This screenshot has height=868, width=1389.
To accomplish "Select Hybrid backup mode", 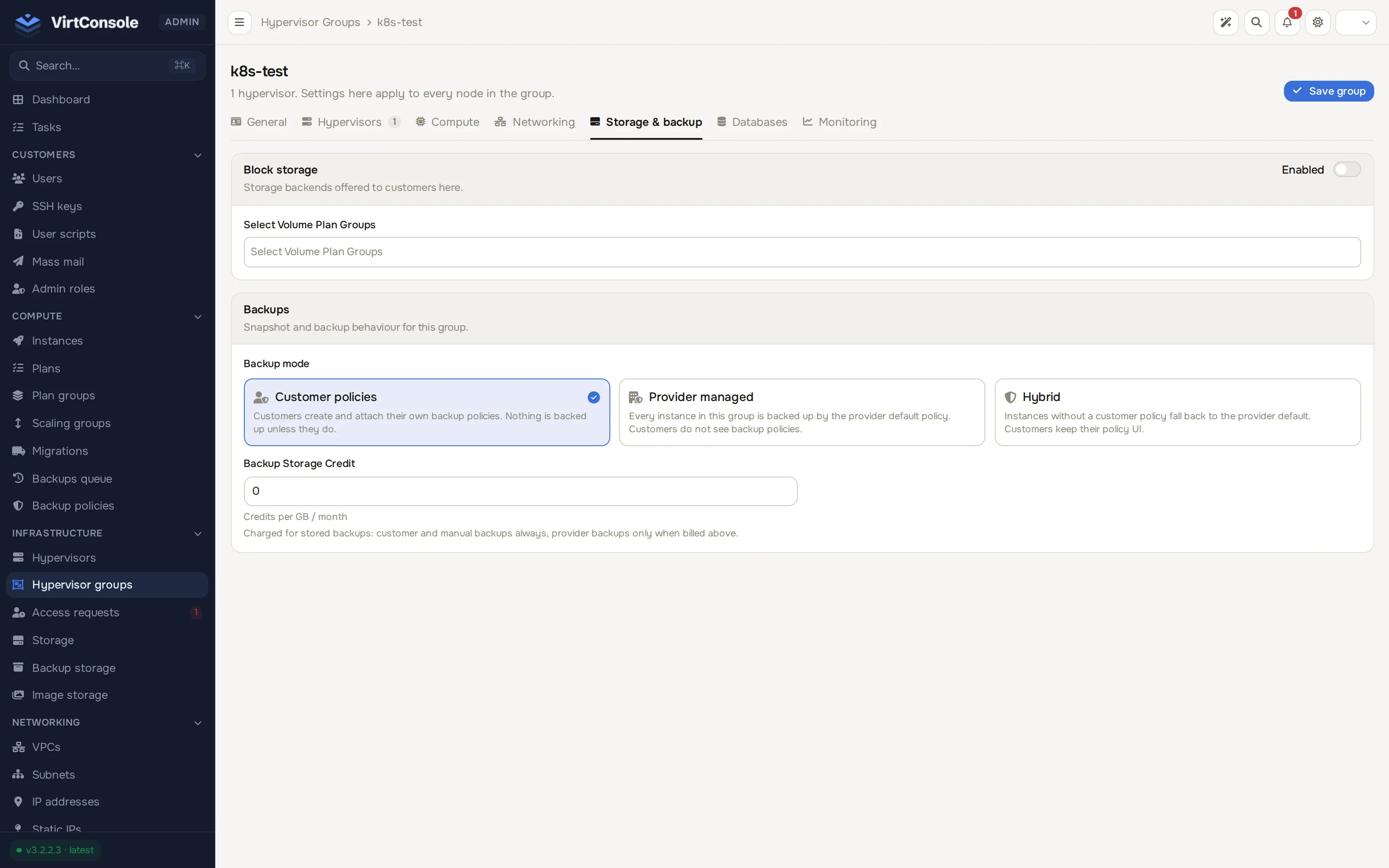I will pos(1177,412).
